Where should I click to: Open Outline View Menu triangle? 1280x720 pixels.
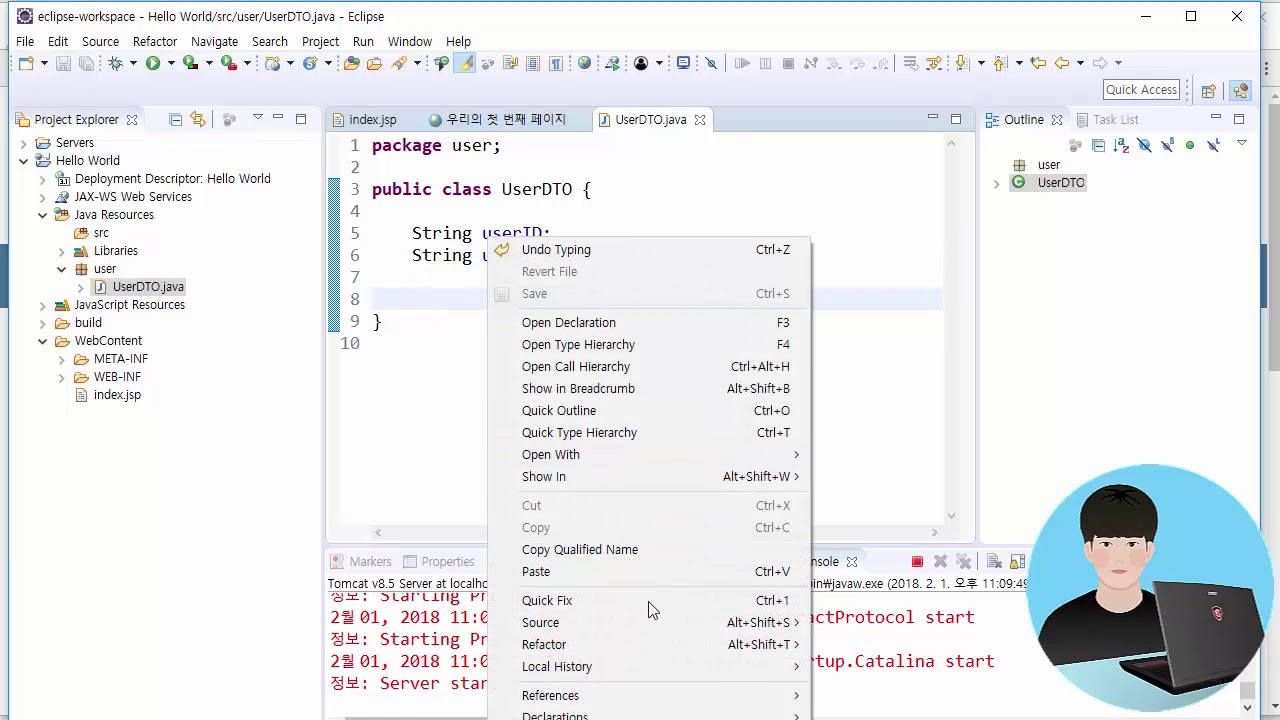1242,144
